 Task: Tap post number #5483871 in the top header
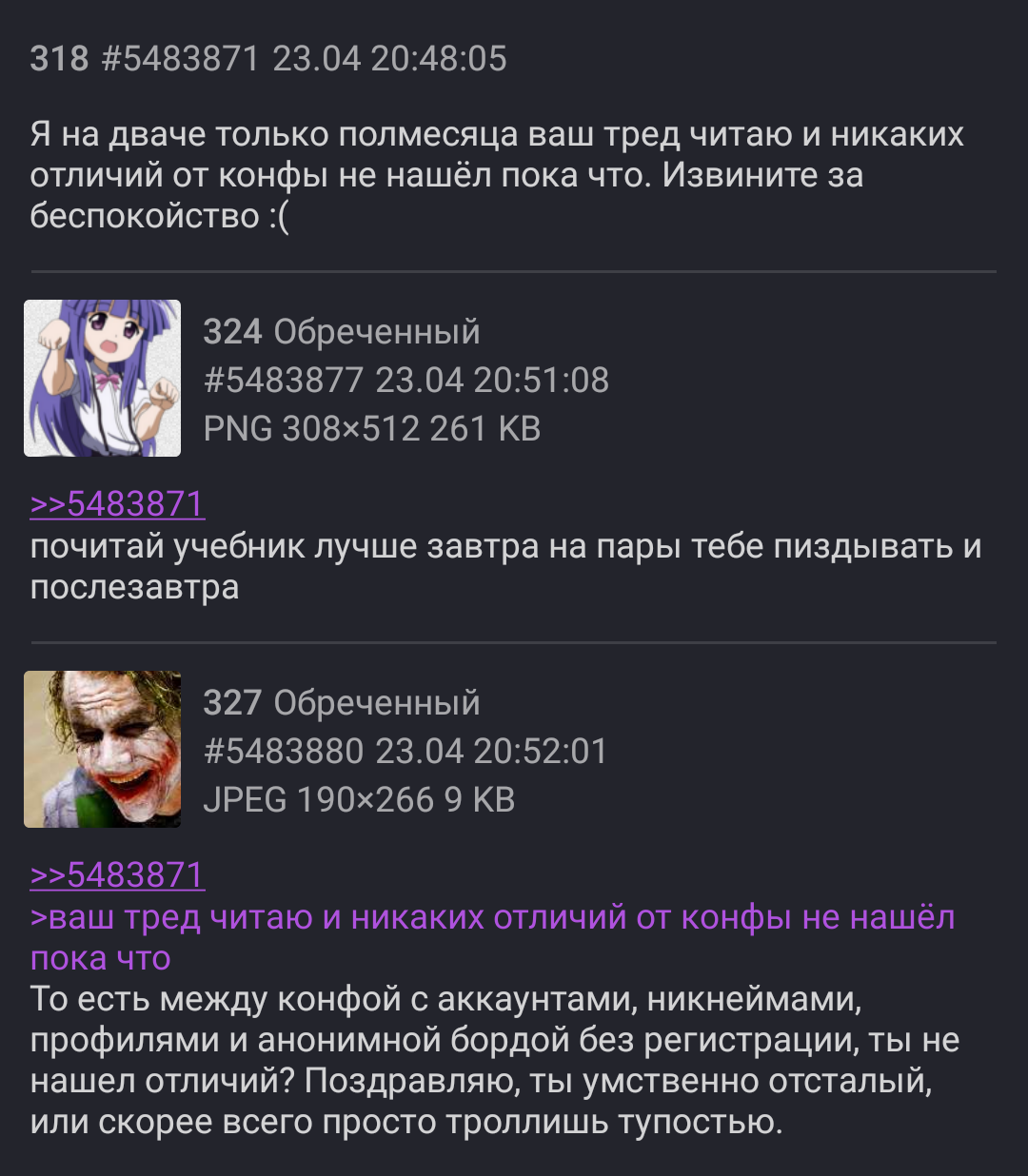180,59
